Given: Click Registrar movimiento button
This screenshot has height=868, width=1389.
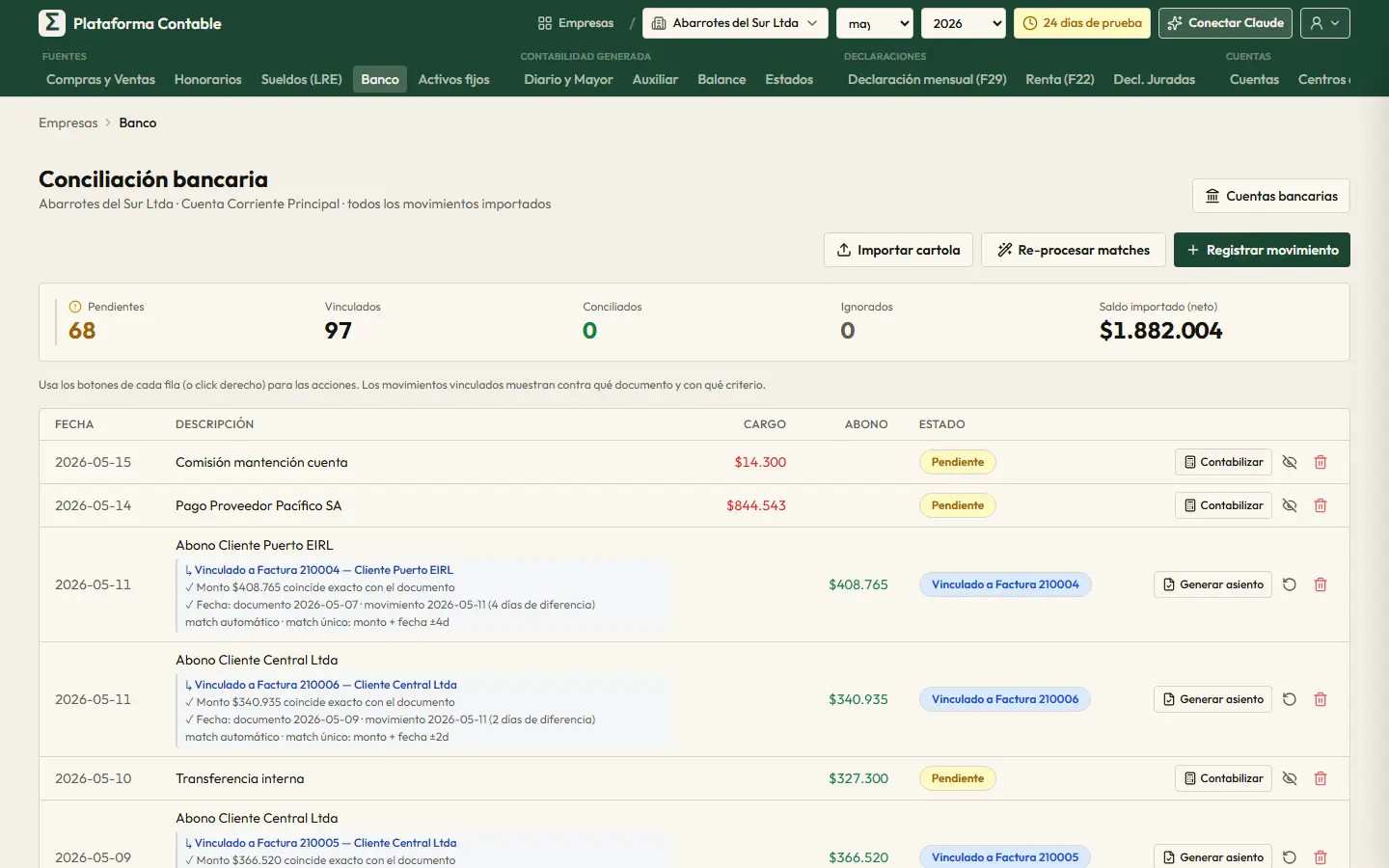Looking at the screenshot, I should click(x=1262, y=250).
